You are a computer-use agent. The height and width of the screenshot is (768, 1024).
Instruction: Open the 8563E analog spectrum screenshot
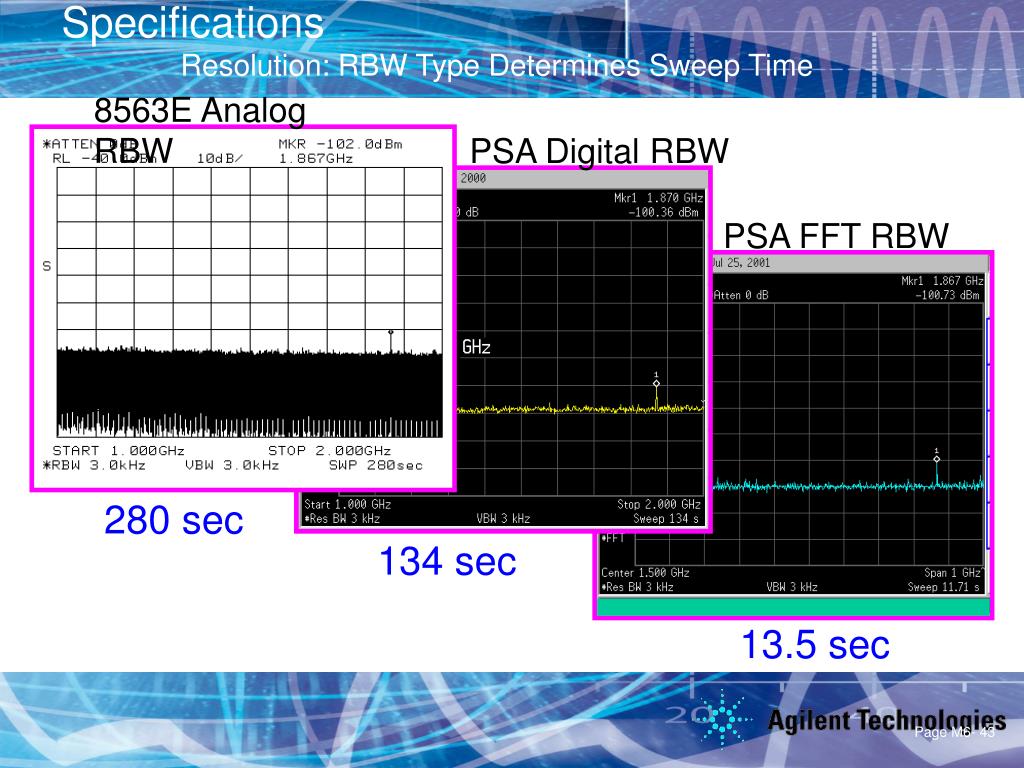pyautogui.click(x=243, y=308)
